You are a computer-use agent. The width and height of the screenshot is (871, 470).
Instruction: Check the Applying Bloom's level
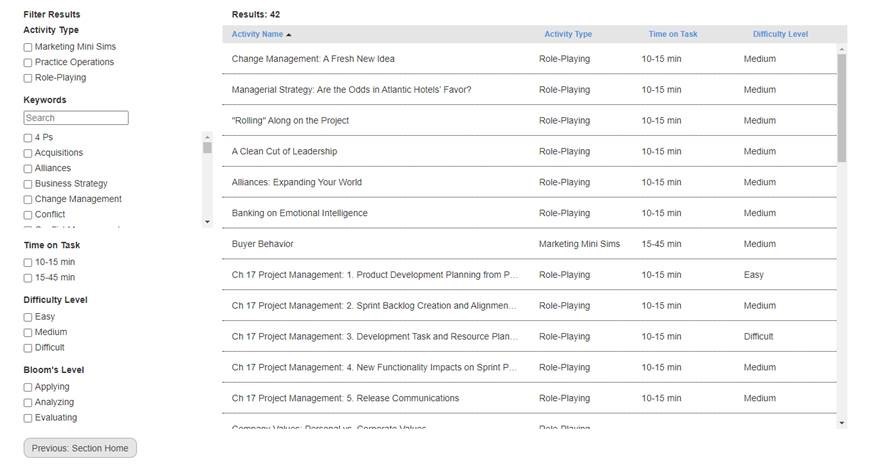(28, 387)
